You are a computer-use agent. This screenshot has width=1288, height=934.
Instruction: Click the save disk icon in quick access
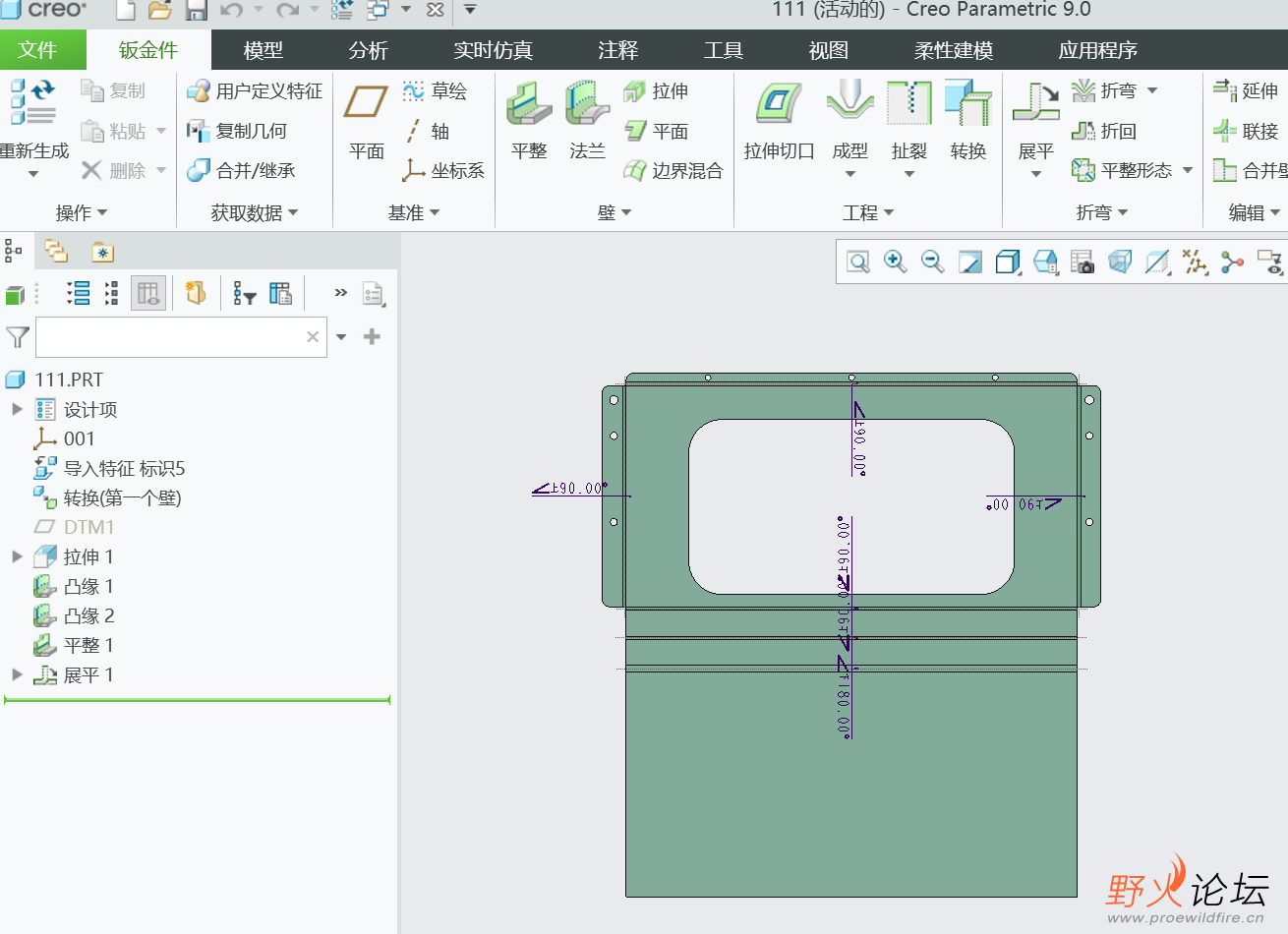pos(197,11)
